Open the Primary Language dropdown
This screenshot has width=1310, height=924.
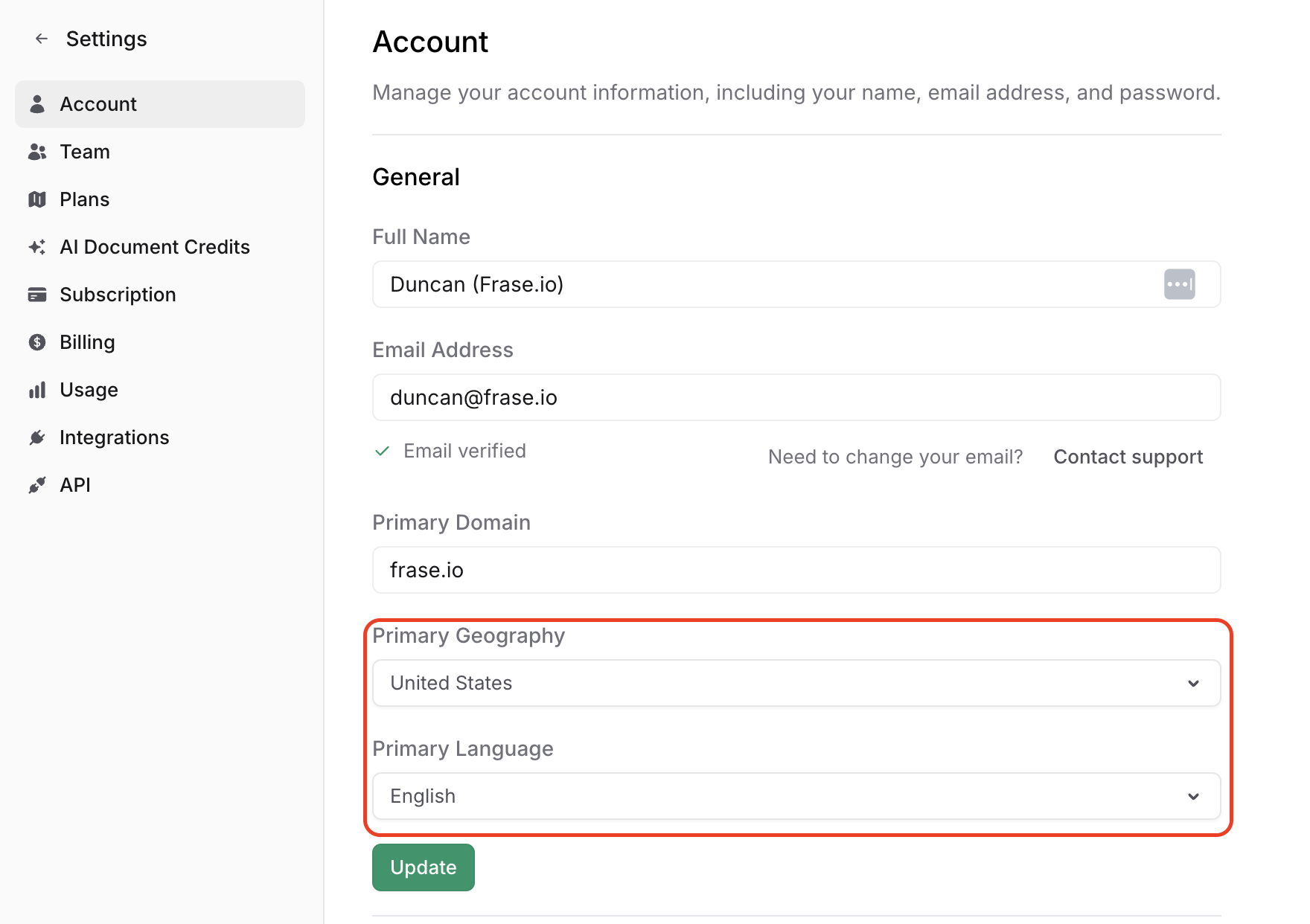tap(795, 796)
